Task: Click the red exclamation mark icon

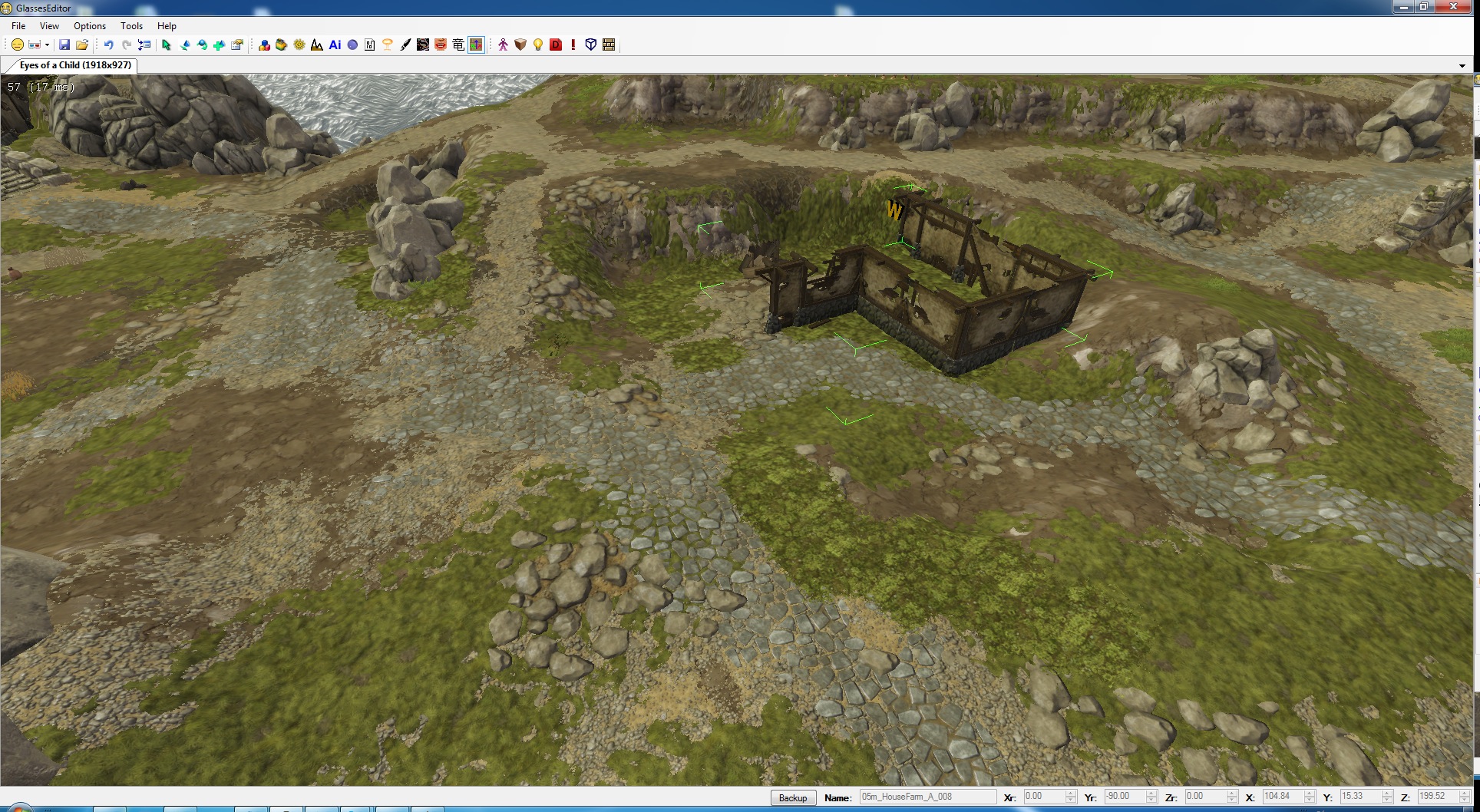Action: tap(573, 45)
